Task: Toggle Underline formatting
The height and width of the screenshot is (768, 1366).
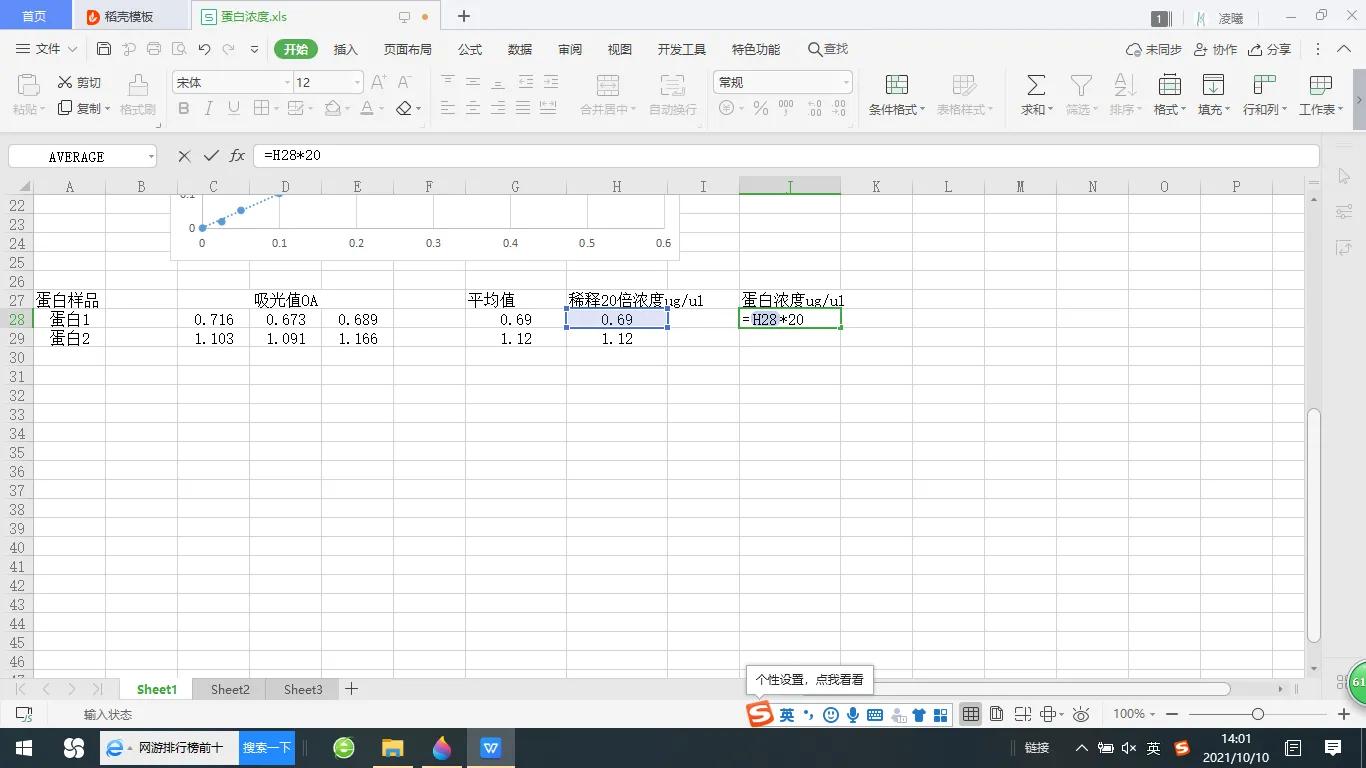Action: tap(233, 108)
